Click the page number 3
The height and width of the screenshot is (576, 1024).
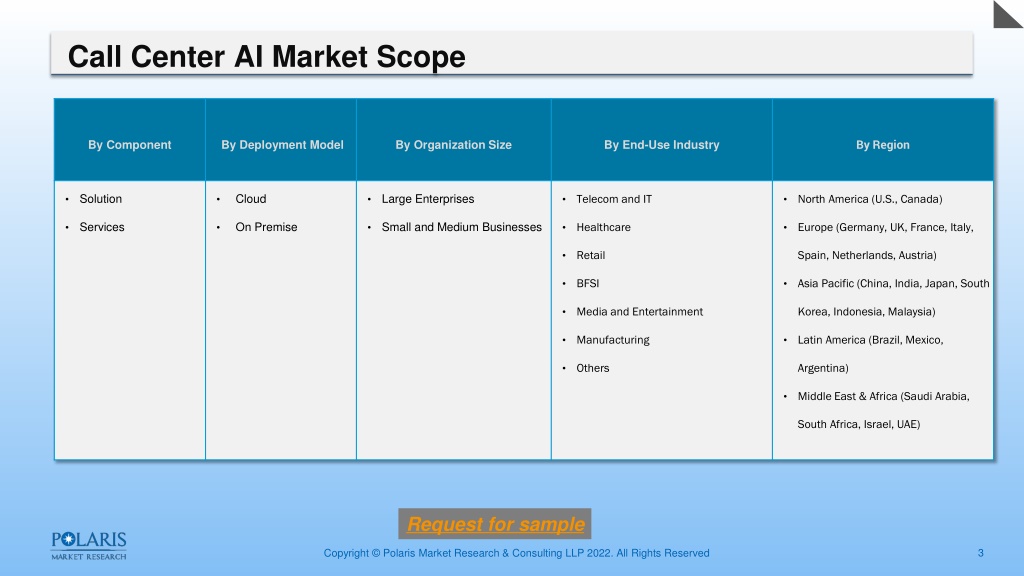pos(980,553)
